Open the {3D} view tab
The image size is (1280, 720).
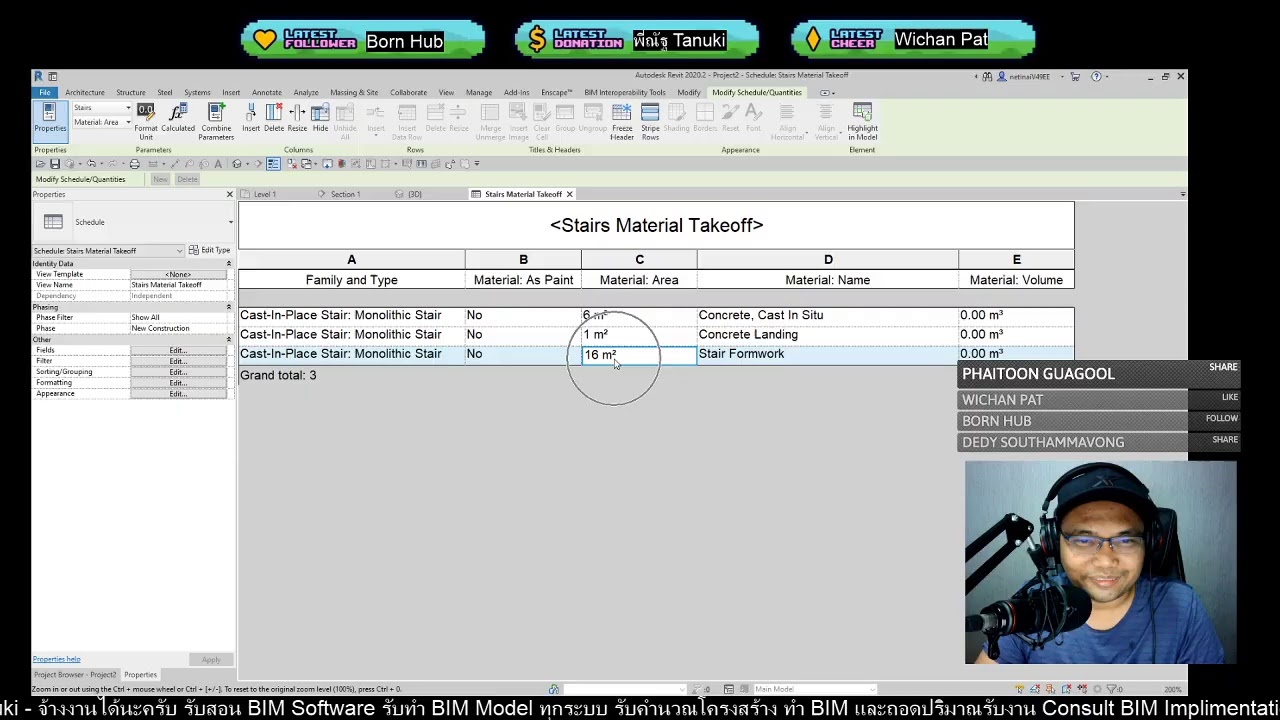(x=414, y=194)
